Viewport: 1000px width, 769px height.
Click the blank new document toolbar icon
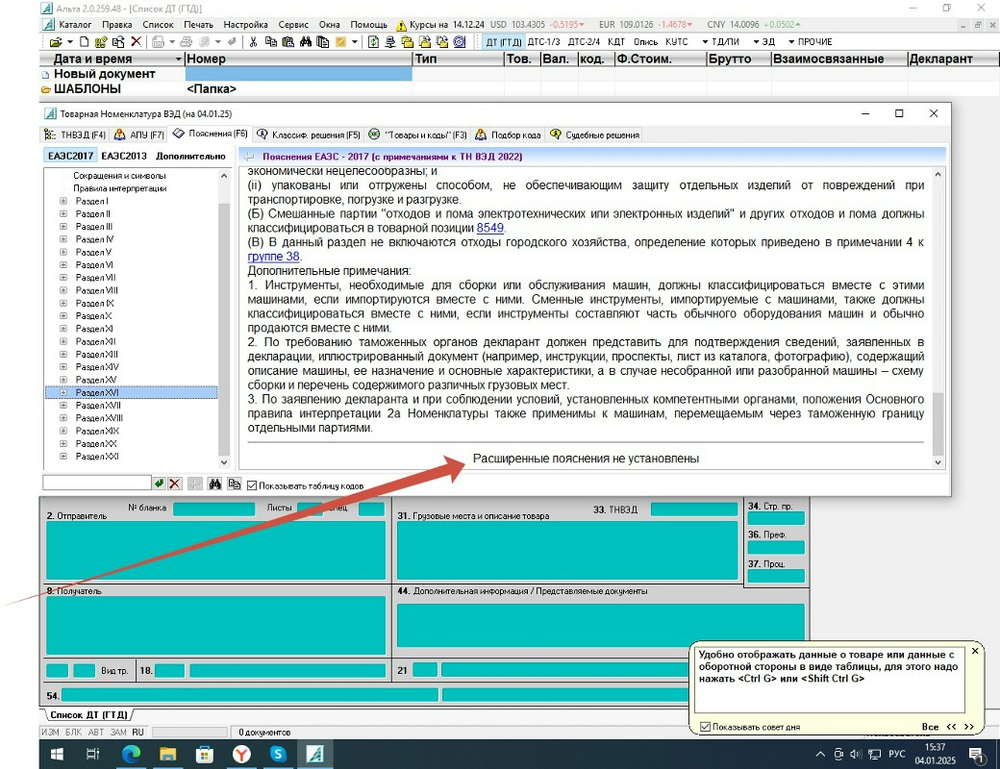(x=84, y=42)
